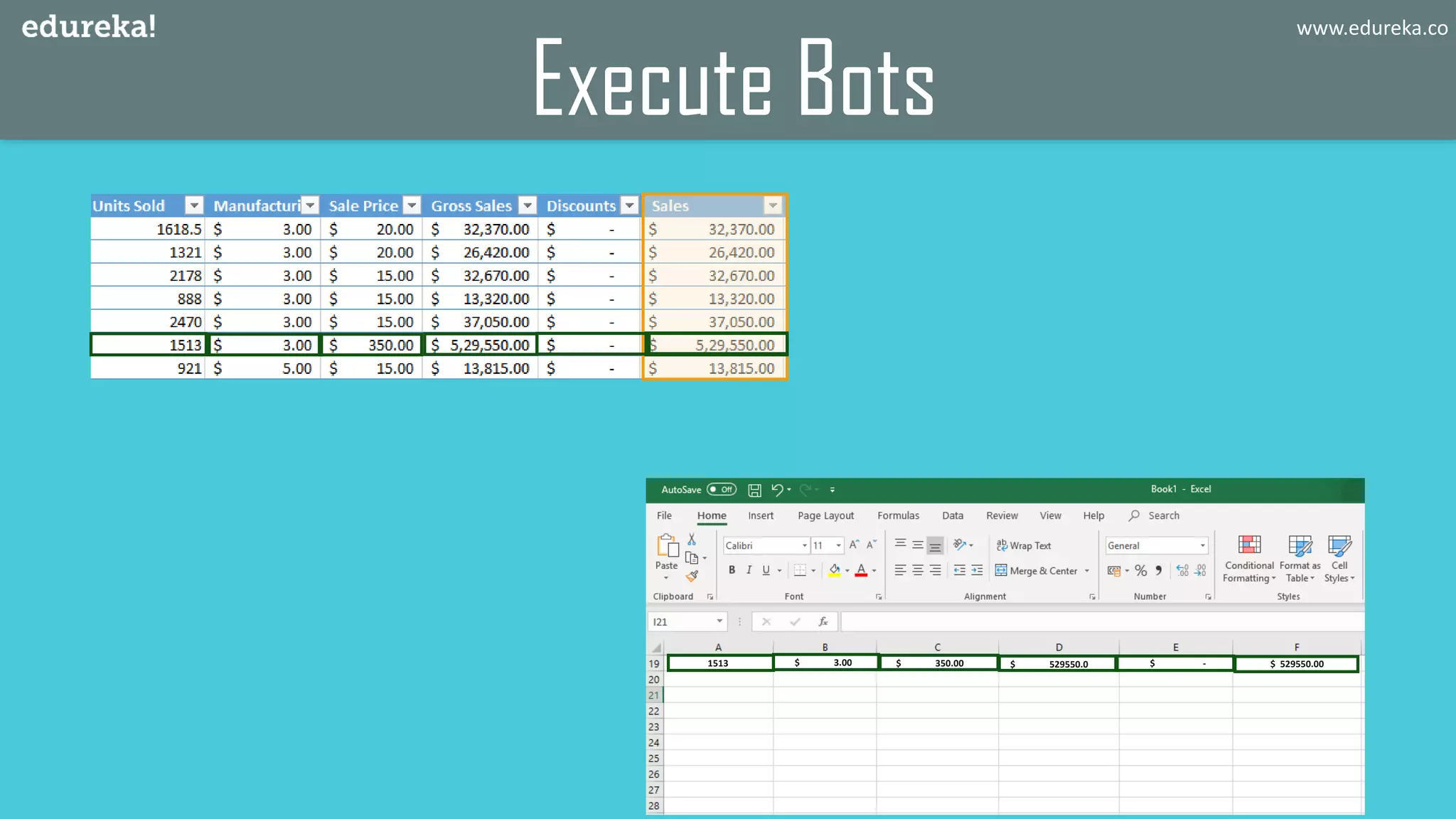This screenshot has height=819, width=1456.
Task: Click the Undo arrow icon
Action: tap(777, 490)
